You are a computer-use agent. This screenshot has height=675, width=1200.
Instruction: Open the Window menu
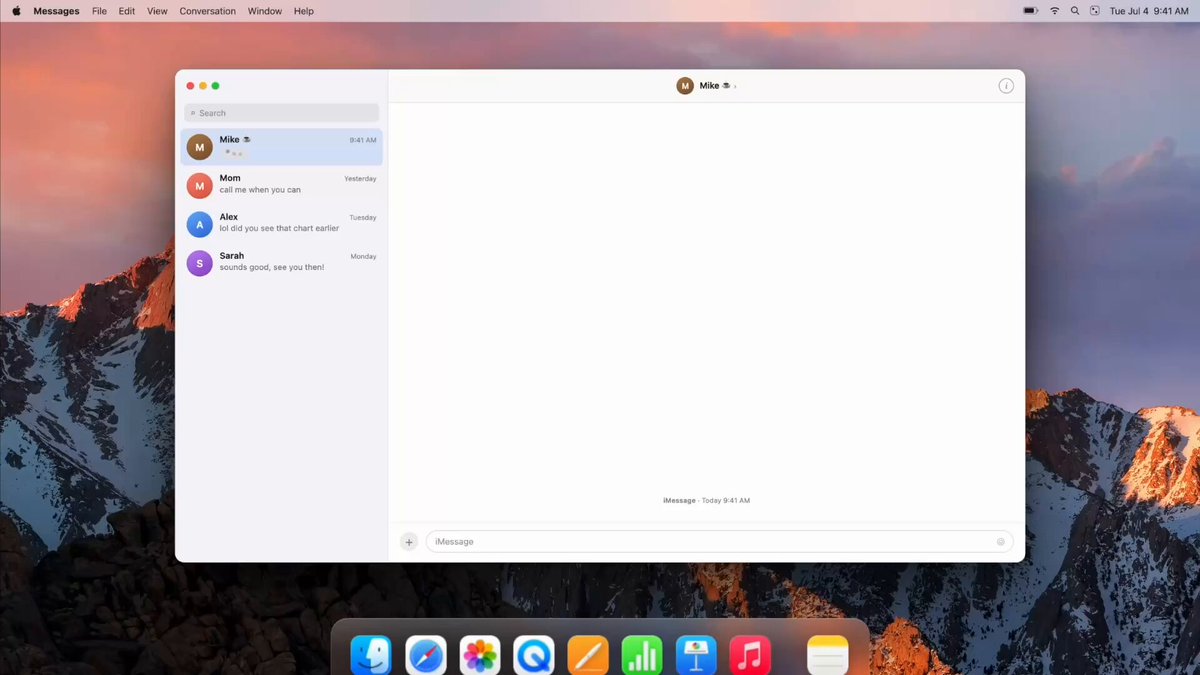tap(265, 11)
